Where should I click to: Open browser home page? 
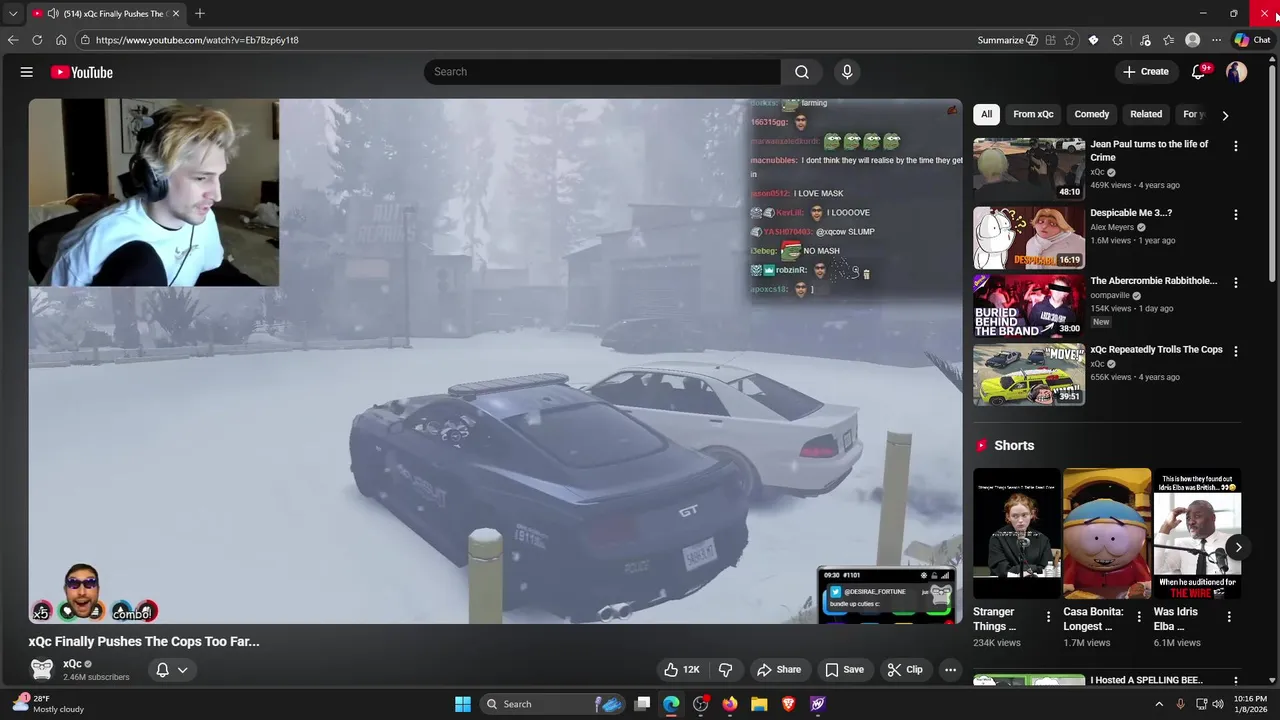(61, 40)
